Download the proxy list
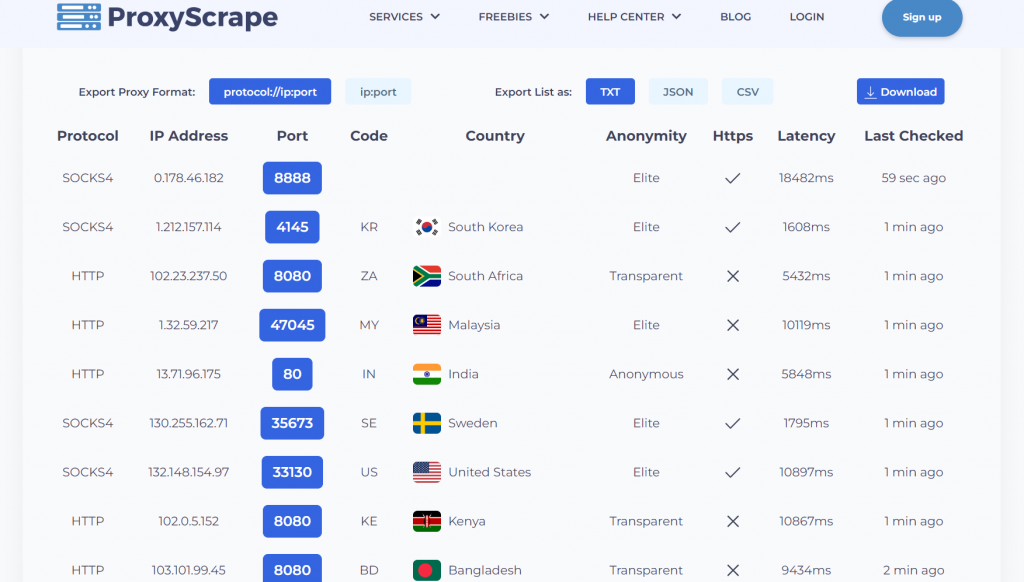The width and height of the screenshot is (1024, 582). pos(901,91)
